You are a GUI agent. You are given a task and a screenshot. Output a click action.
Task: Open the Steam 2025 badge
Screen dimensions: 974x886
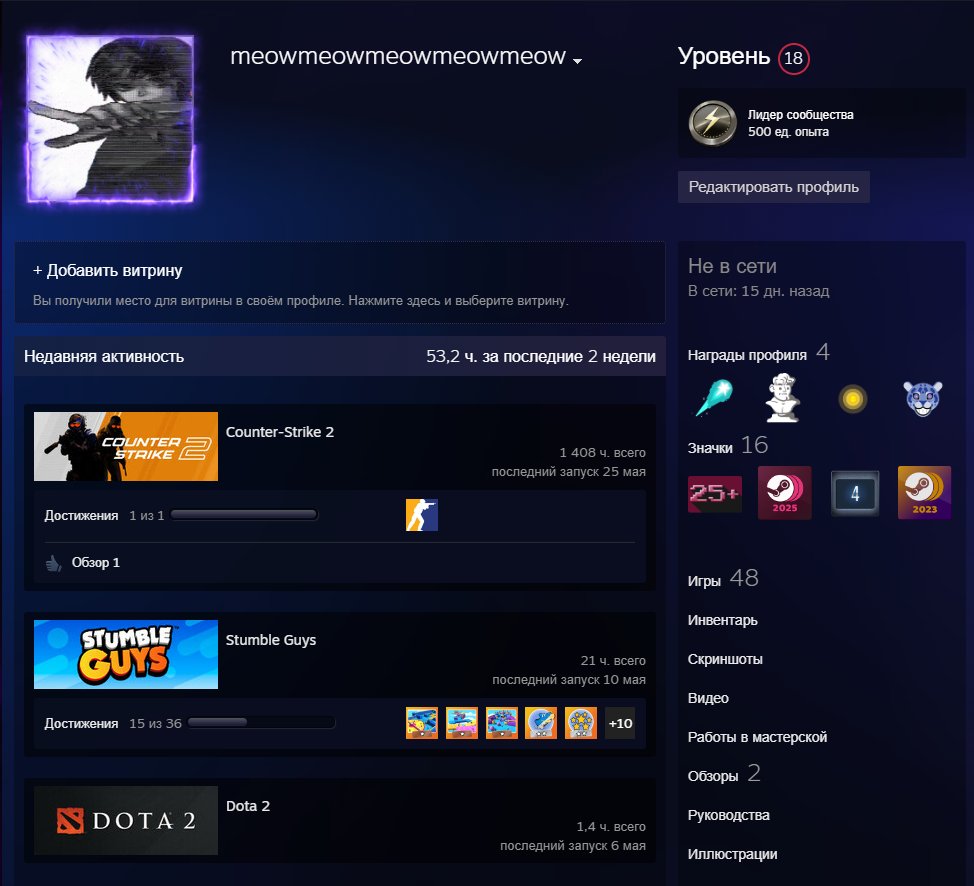[x=785, y=493]
